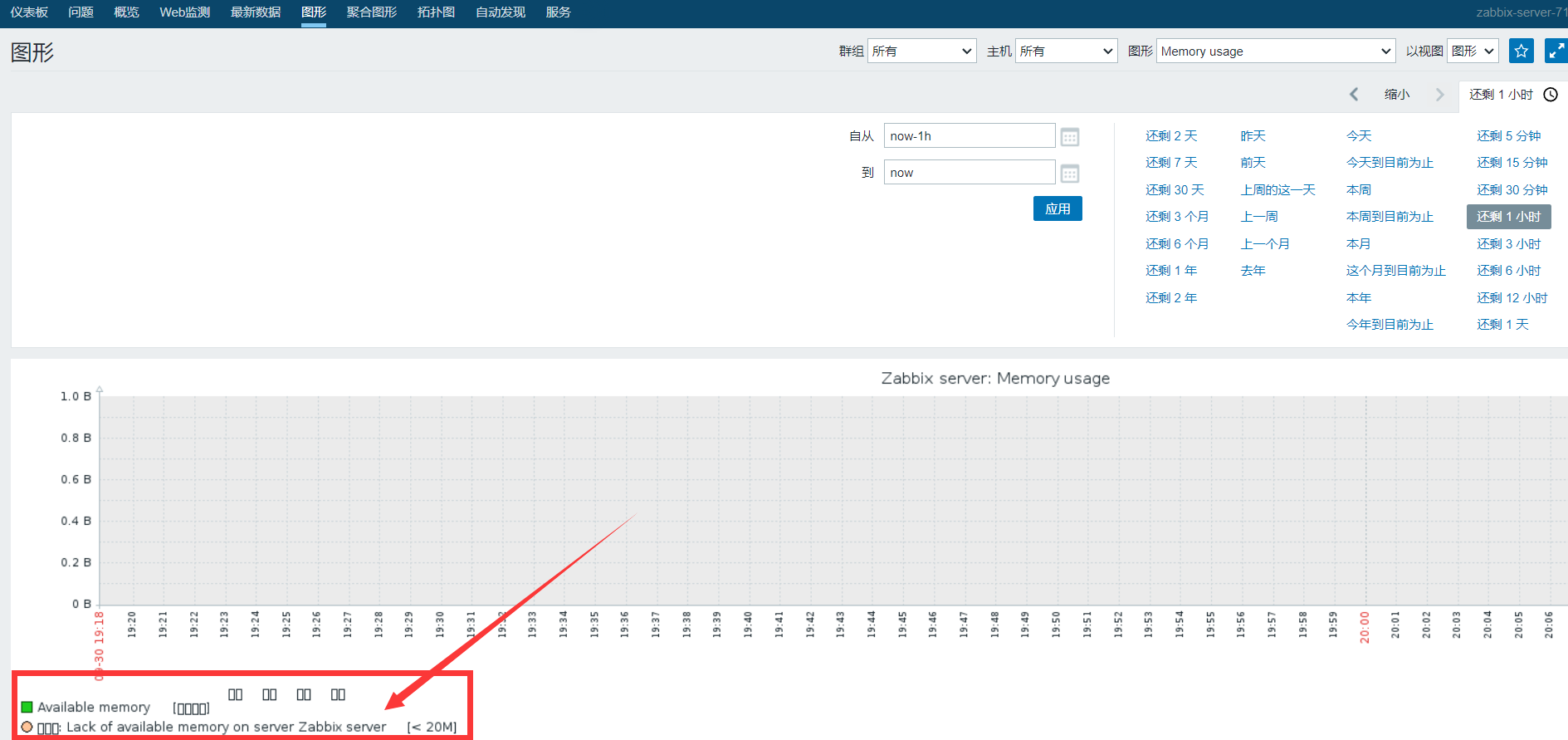Select highlighted 还剩 1 小时 link
This screenshot has width=1568, height=740.
tap(1508, 216)
